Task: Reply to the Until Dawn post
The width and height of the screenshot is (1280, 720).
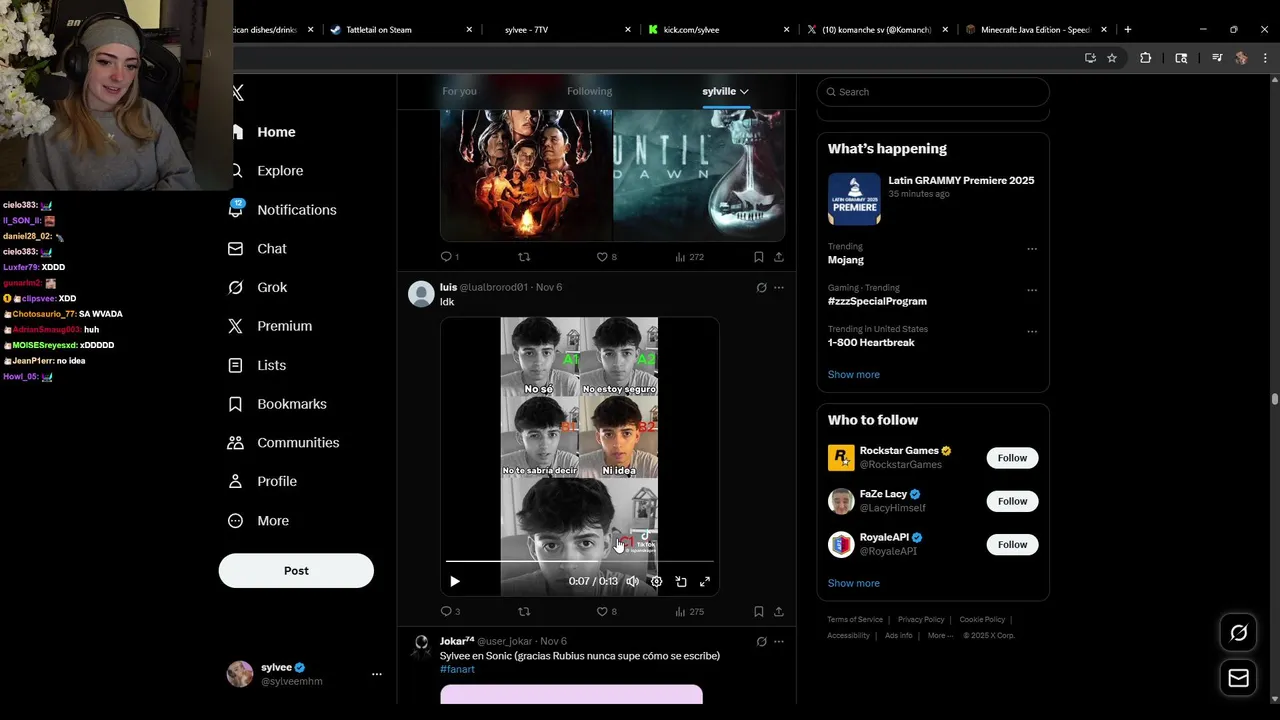Action: [450, 257]
